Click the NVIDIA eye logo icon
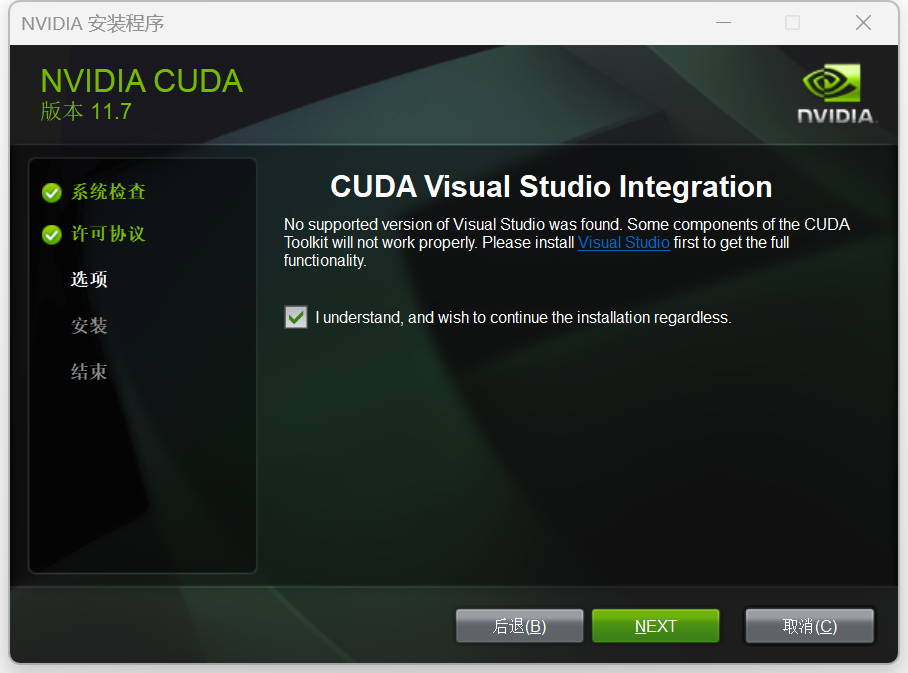This screenshot has height=673, width=908. tap(832, 83)
